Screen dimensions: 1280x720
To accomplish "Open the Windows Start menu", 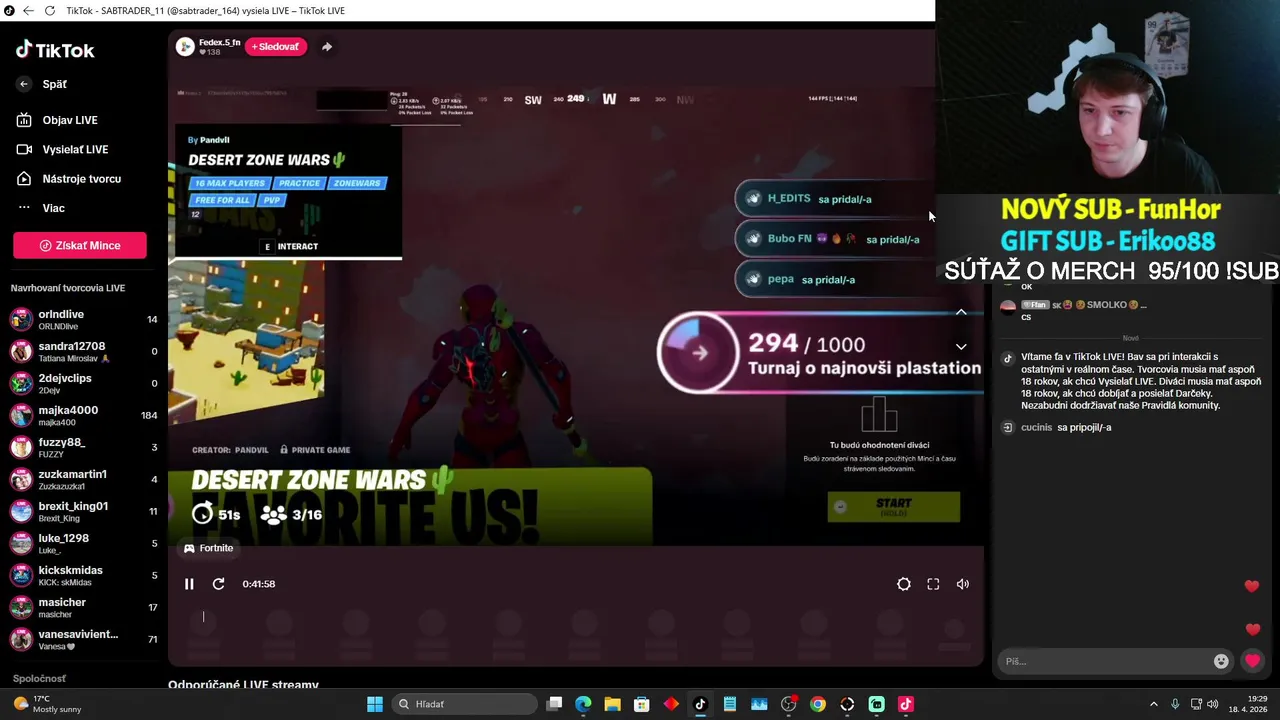I will coord(375,704).
